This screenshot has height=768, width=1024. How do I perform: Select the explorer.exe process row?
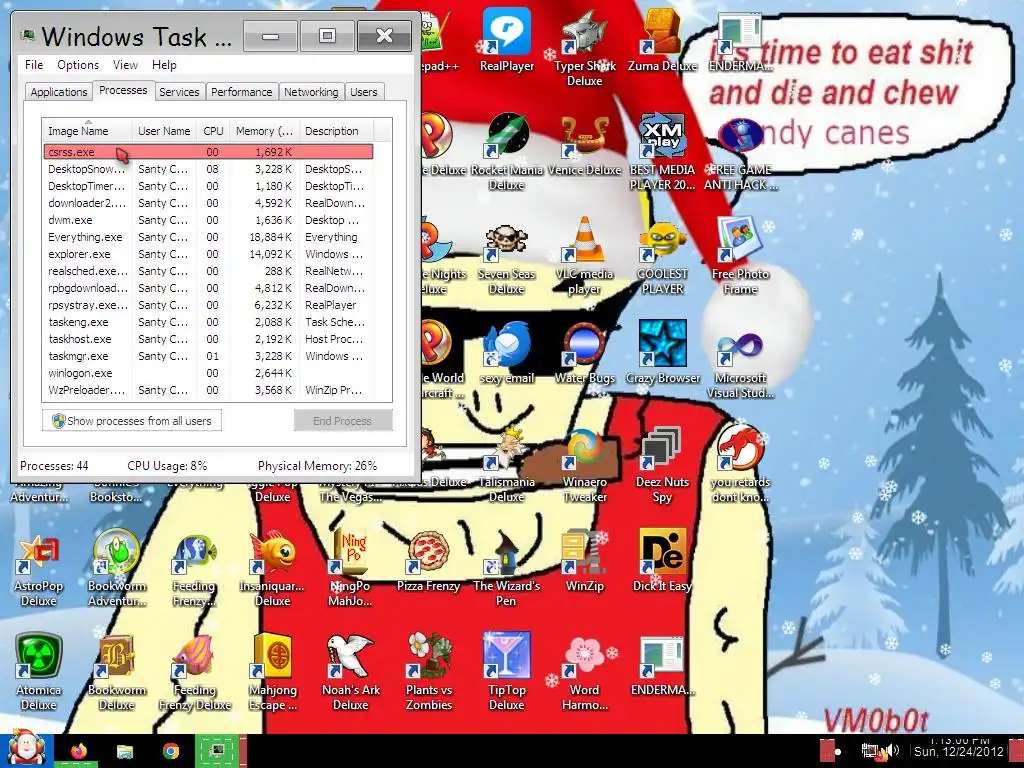tap(209, 254)
